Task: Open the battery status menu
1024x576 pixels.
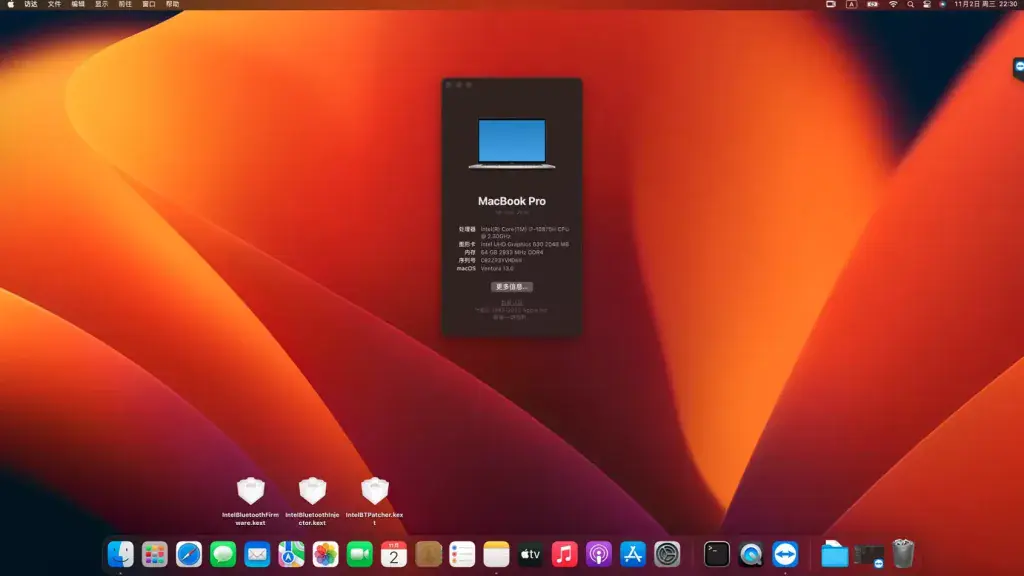Action: click(872, 5)
